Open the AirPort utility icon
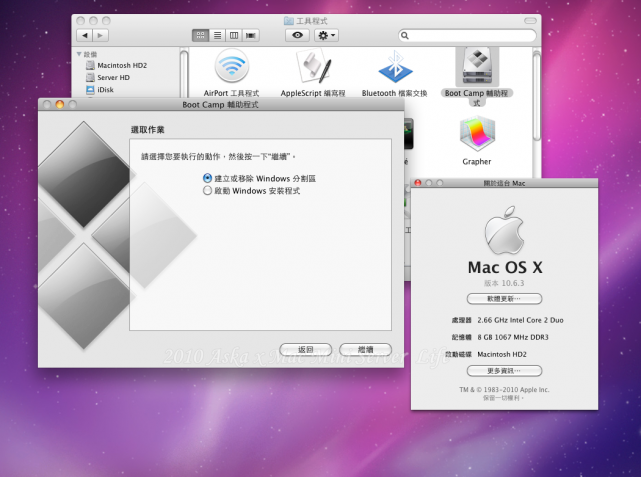This screenshot has width=641, height=477. point(231,66)
